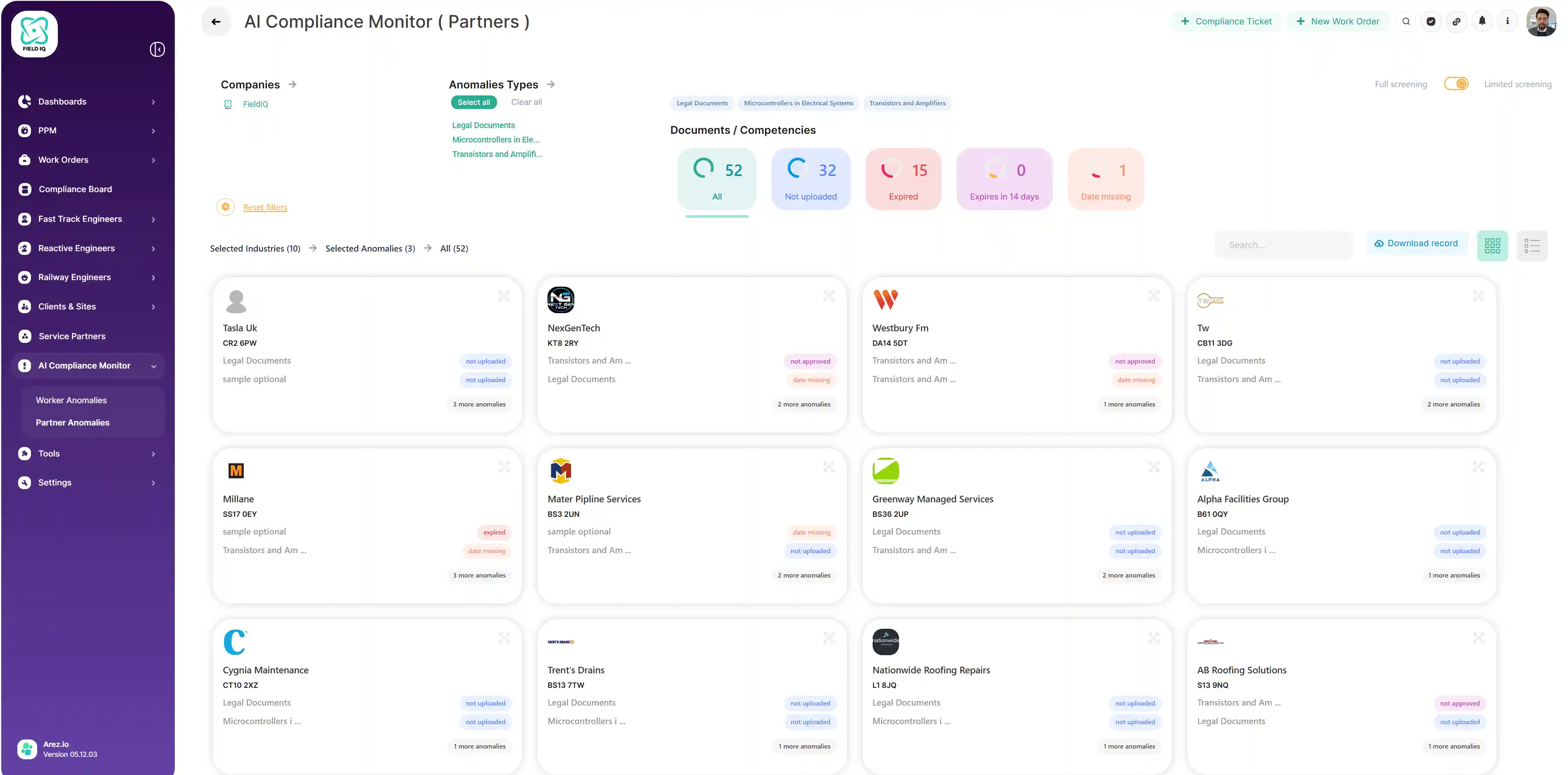Remove the Microcontrollers in Electrical Systems chip
The image size is (1568, 775).
click(x=799, y=104)
